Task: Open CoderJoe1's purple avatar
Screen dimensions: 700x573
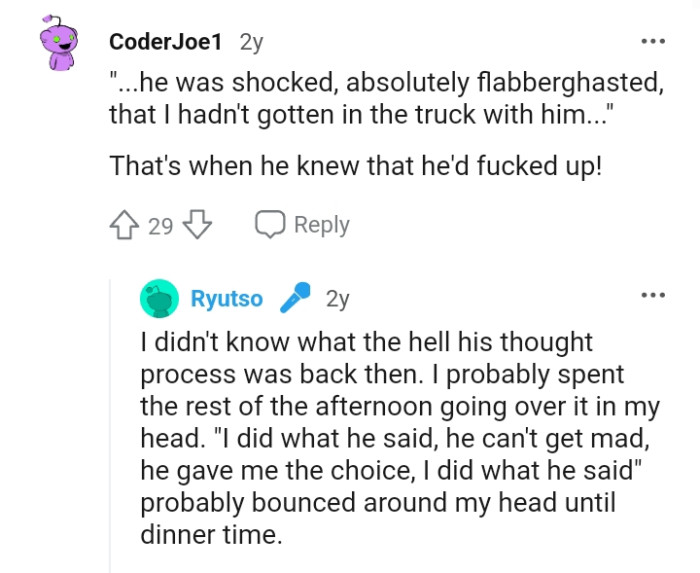Action: (x=61, y=47)
